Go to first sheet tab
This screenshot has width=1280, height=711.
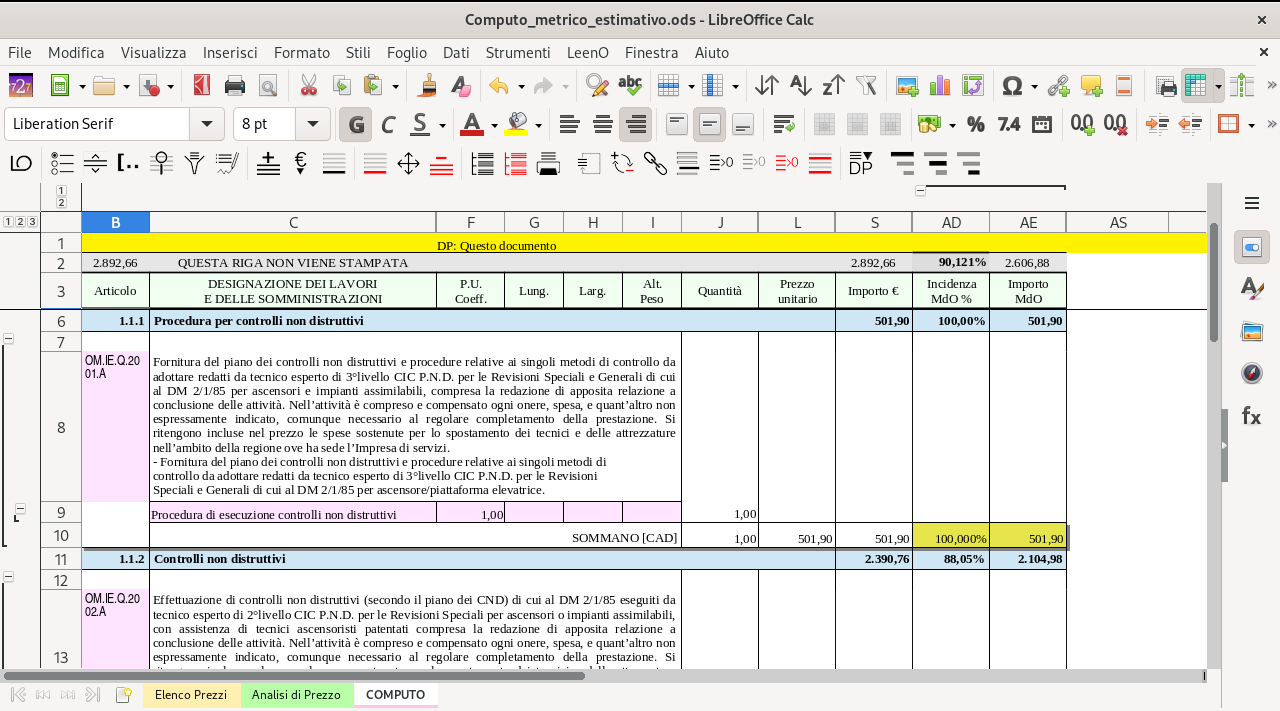click(18, 695)
